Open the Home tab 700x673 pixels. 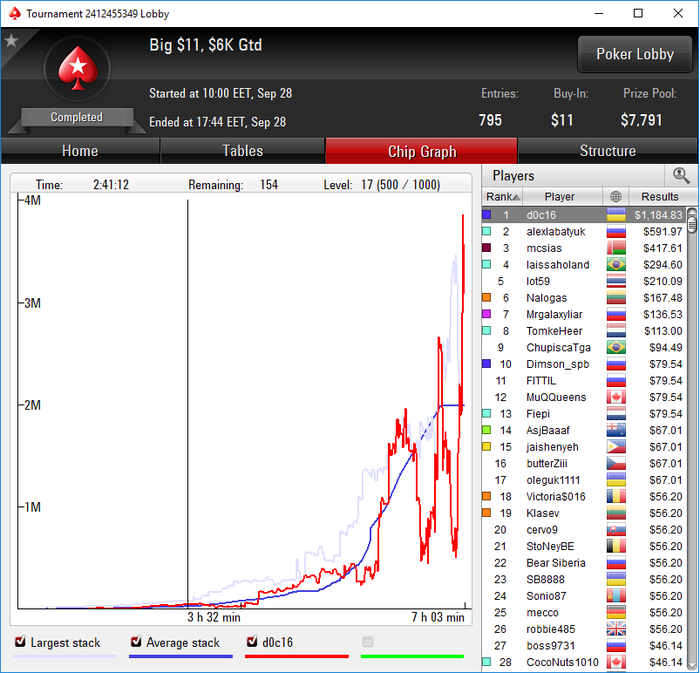point(80,151)
